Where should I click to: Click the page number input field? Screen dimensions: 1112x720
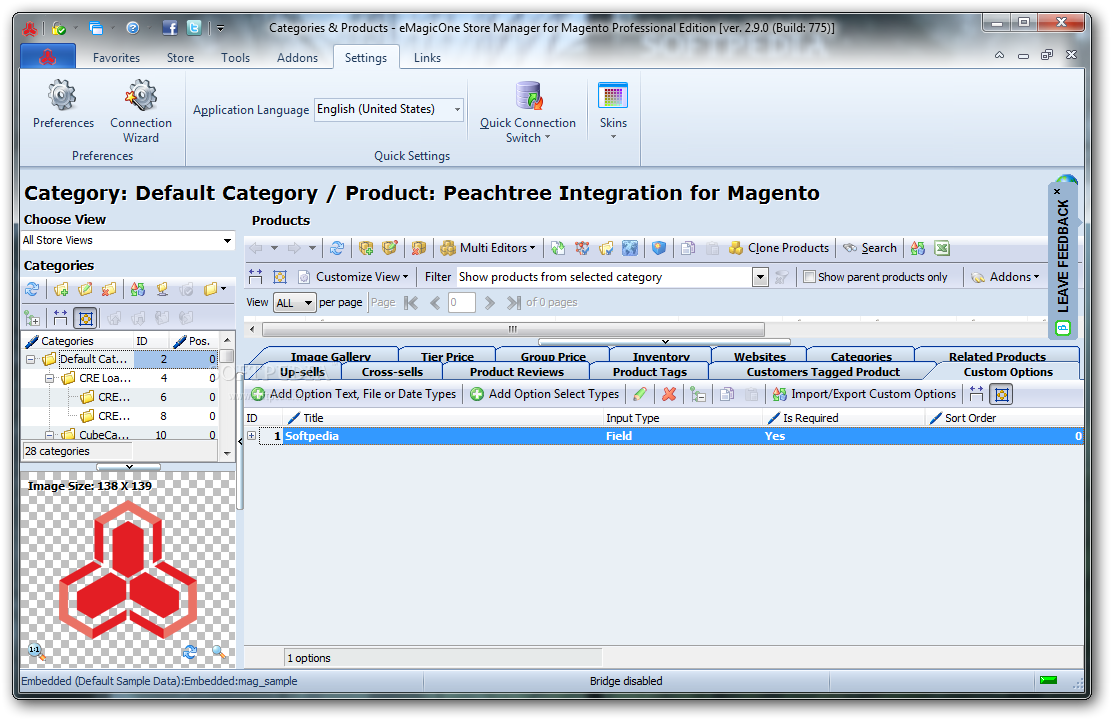461,303
